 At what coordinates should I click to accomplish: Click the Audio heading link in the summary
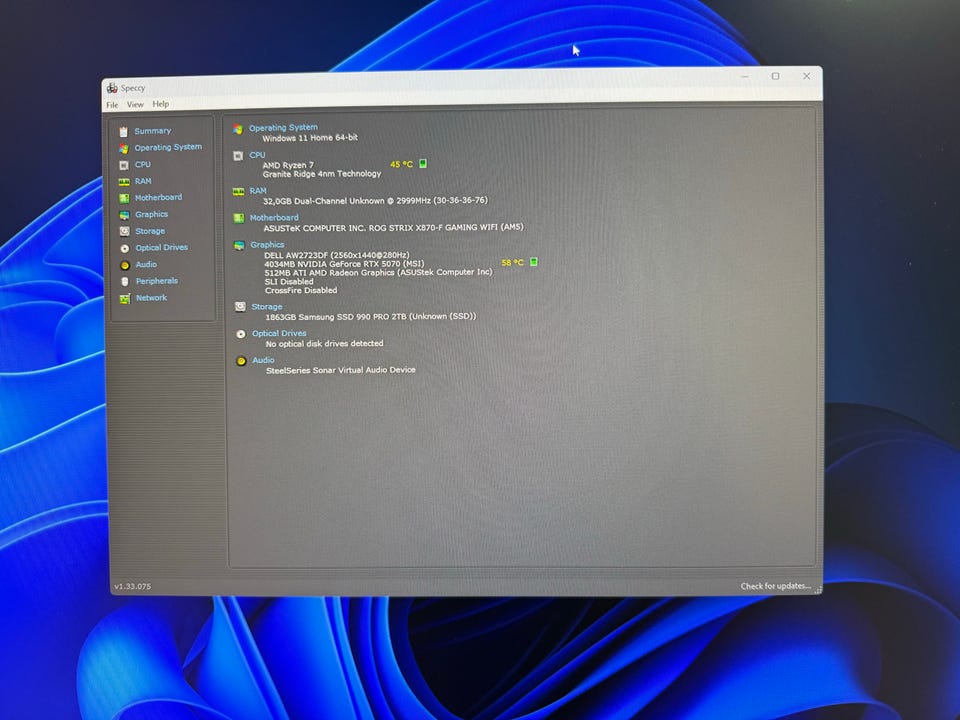point(263,360)
